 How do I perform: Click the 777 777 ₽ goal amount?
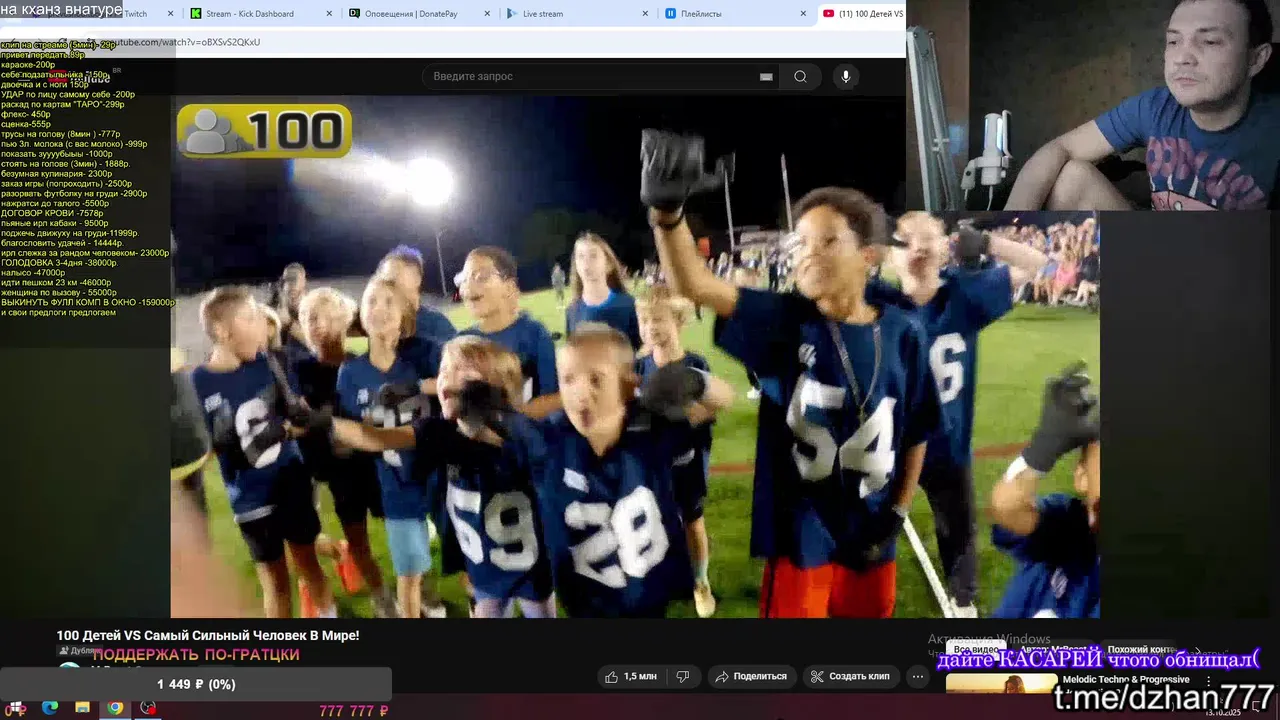353,711
